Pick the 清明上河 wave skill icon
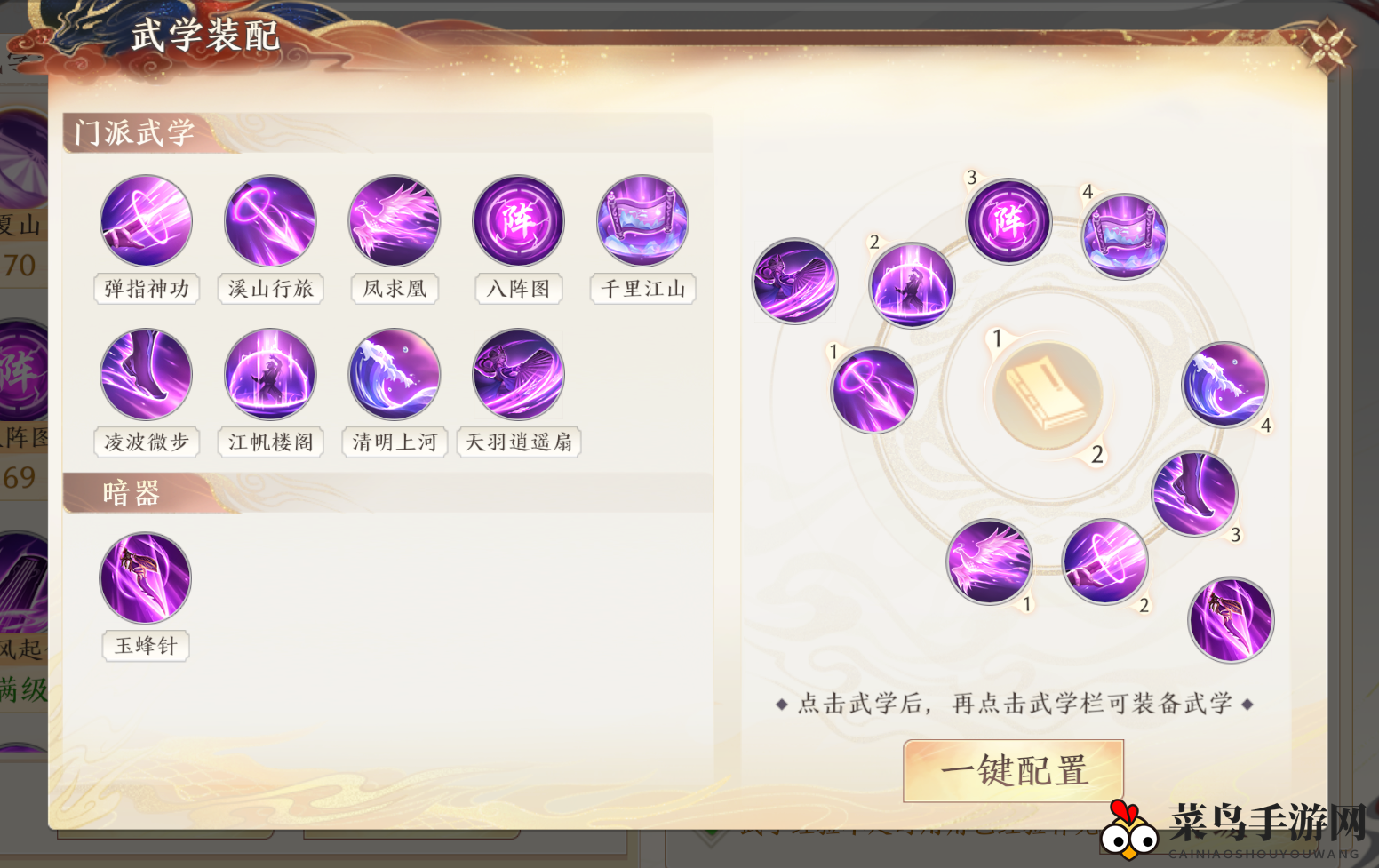1379x868 pixels. coord(395,374)
